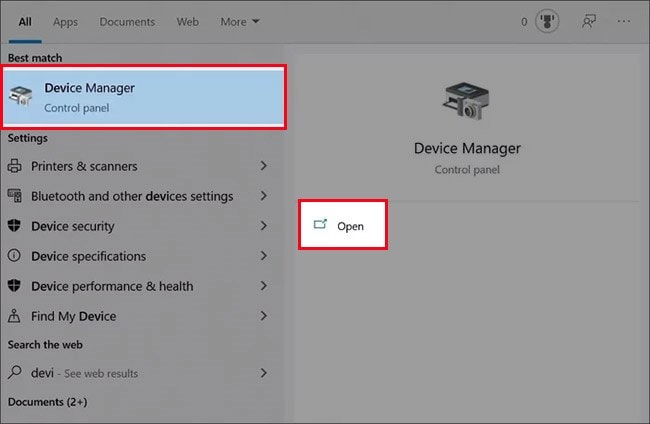The width and height of the screenshot is (650, 424).
Task: Switch to the Apps tab
Action: coord(65,21)
